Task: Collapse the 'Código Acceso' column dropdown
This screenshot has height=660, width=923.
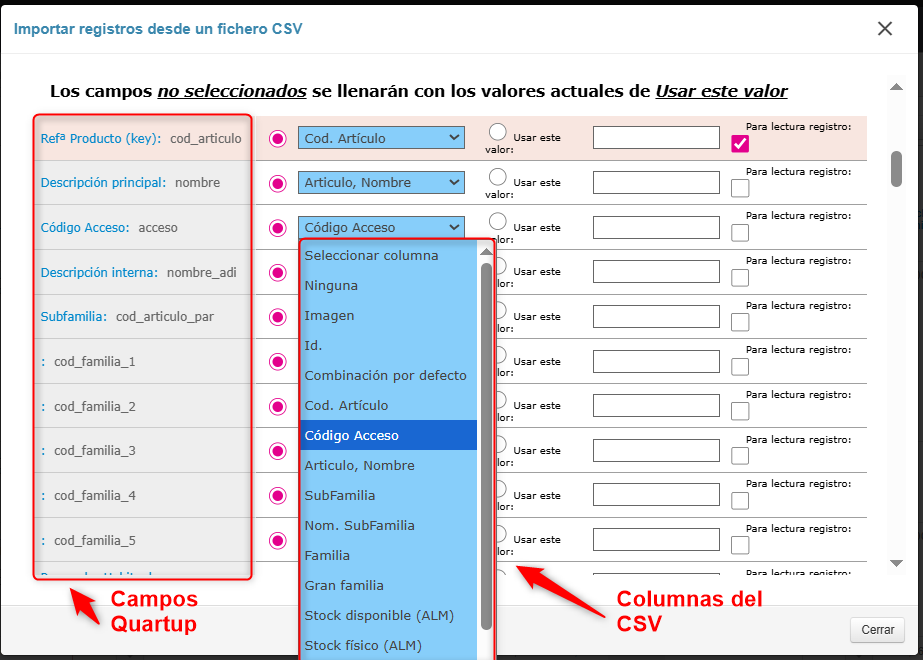Action: pyautogui.click(x=381, y=228)
